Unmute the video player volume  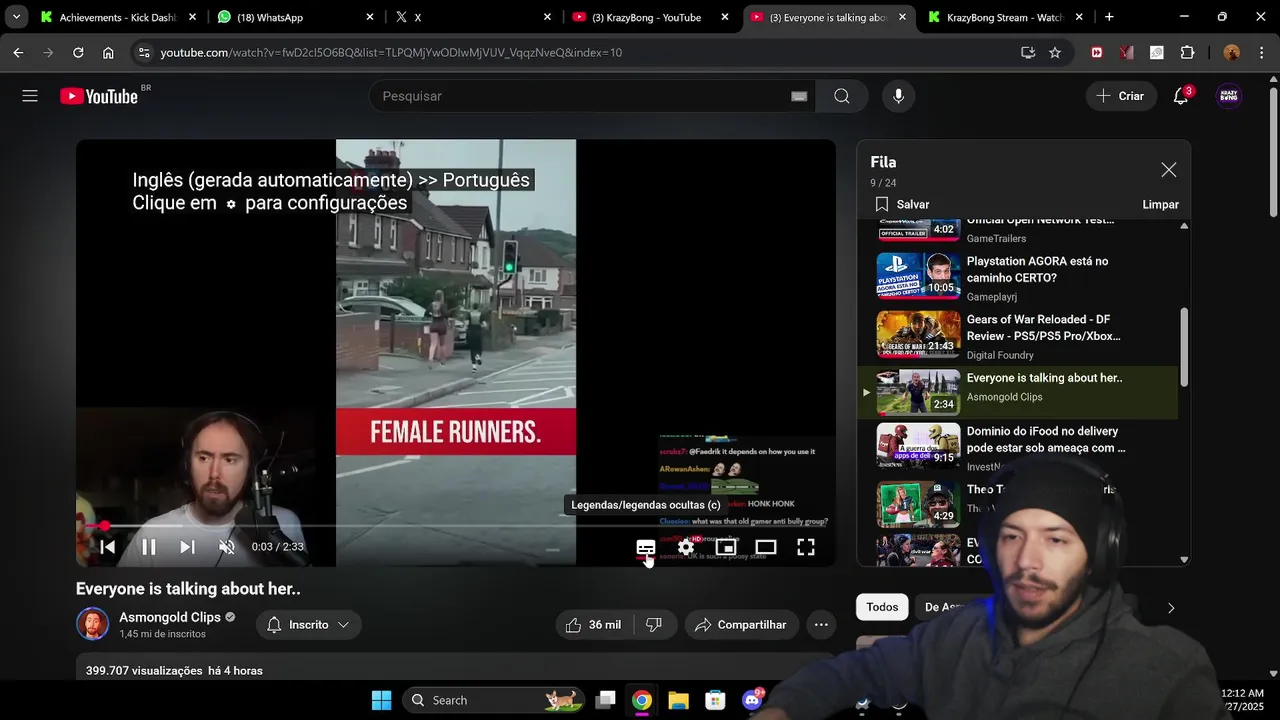click(x=227, y=547)
